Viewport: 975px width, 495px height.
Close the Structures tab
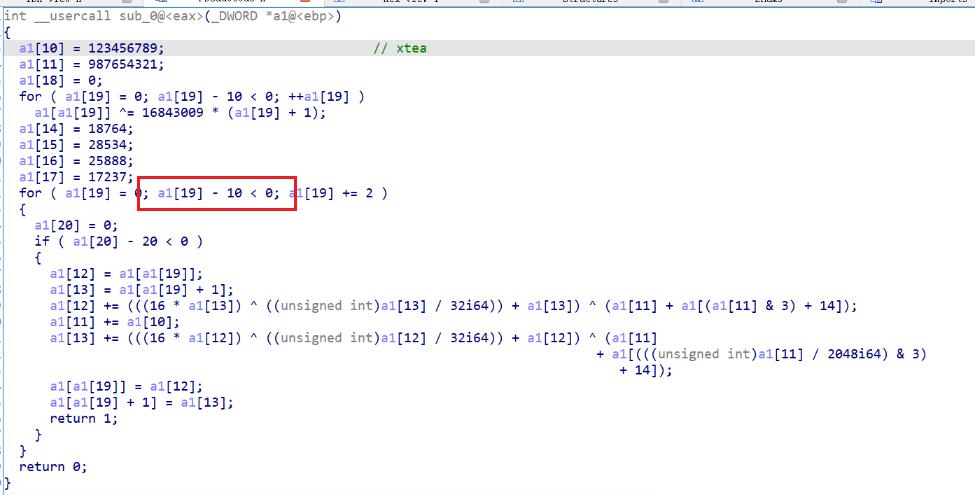(663, 2)
